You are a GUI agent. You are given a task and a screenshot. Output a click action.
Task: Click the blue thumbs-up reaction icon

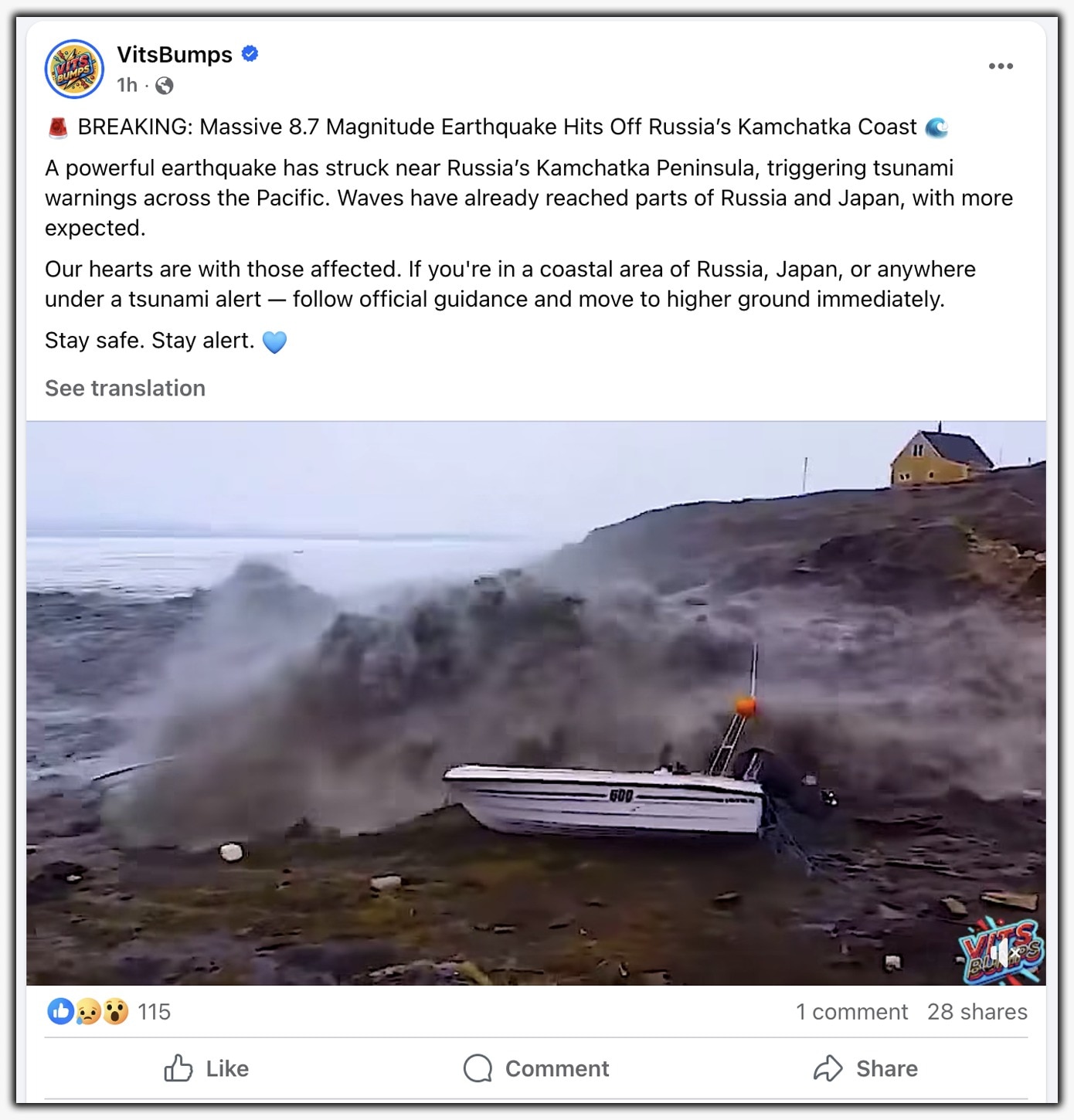click(60, 1011)
